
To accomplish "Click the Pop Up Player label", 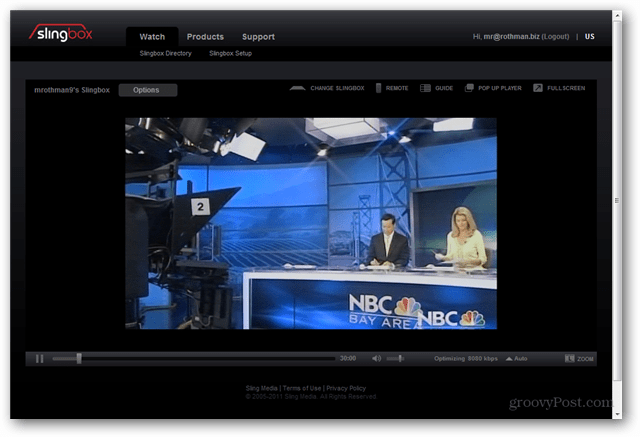I will [x=500, y=88].
